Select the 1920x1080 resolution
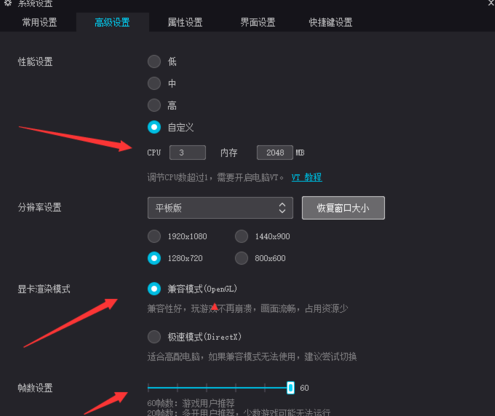Image resolution: width=495 pixels, height=416 pixels. click(x=154, y=236)
